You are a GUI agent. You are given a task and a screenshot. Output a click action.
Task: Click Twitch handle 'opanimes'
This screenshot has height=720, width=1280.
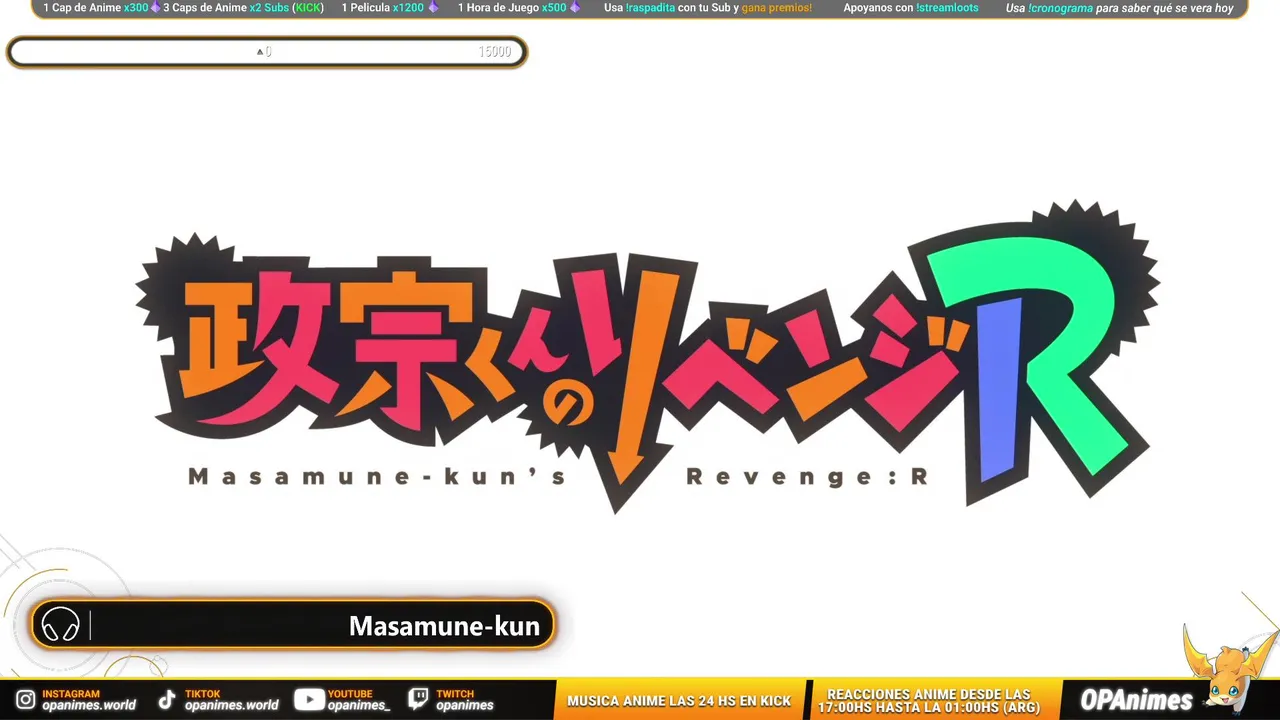click(465, 705)
